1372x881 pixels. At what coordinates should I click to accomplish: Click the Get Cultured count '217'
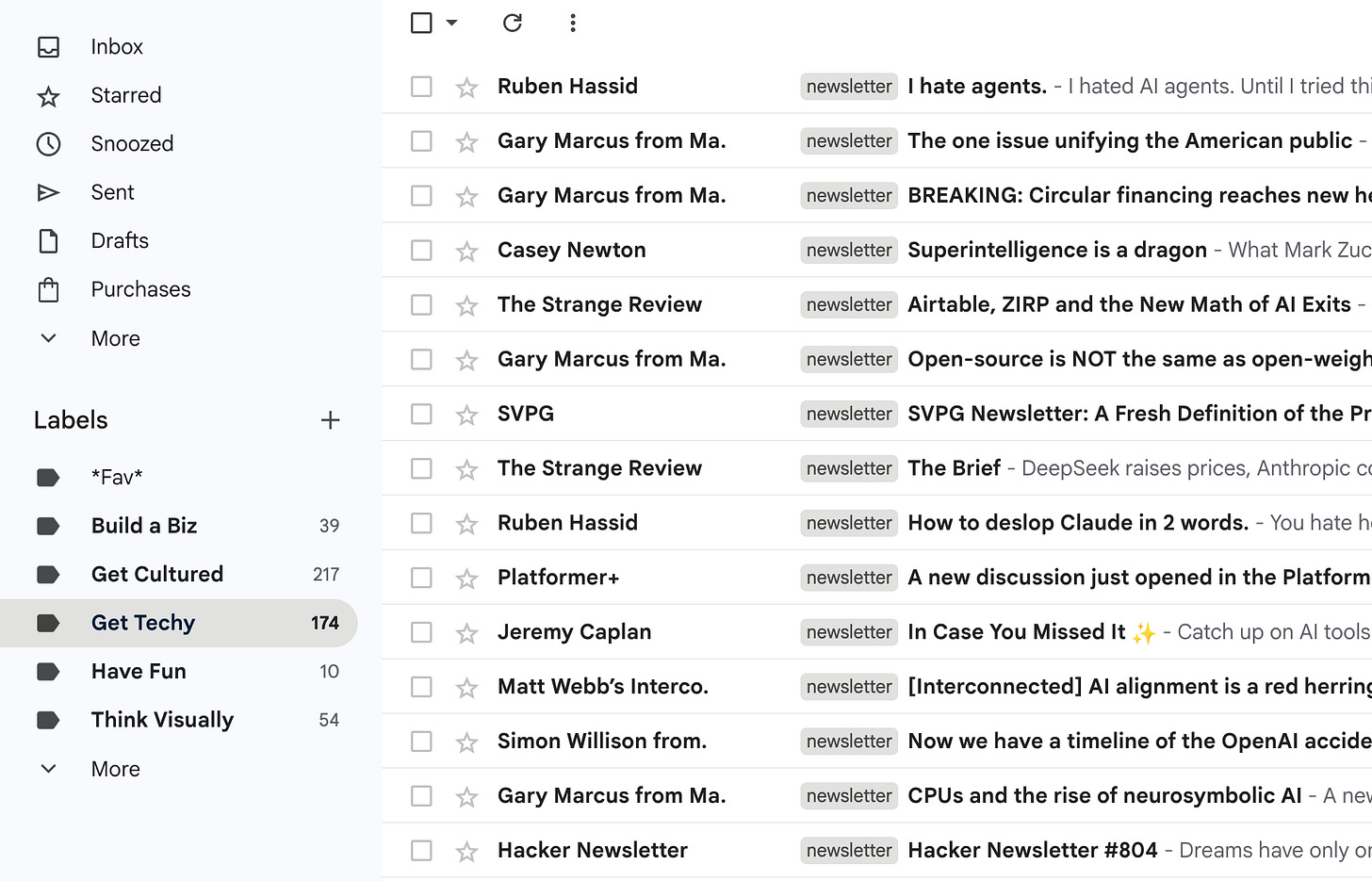click(x=326, y=575)
